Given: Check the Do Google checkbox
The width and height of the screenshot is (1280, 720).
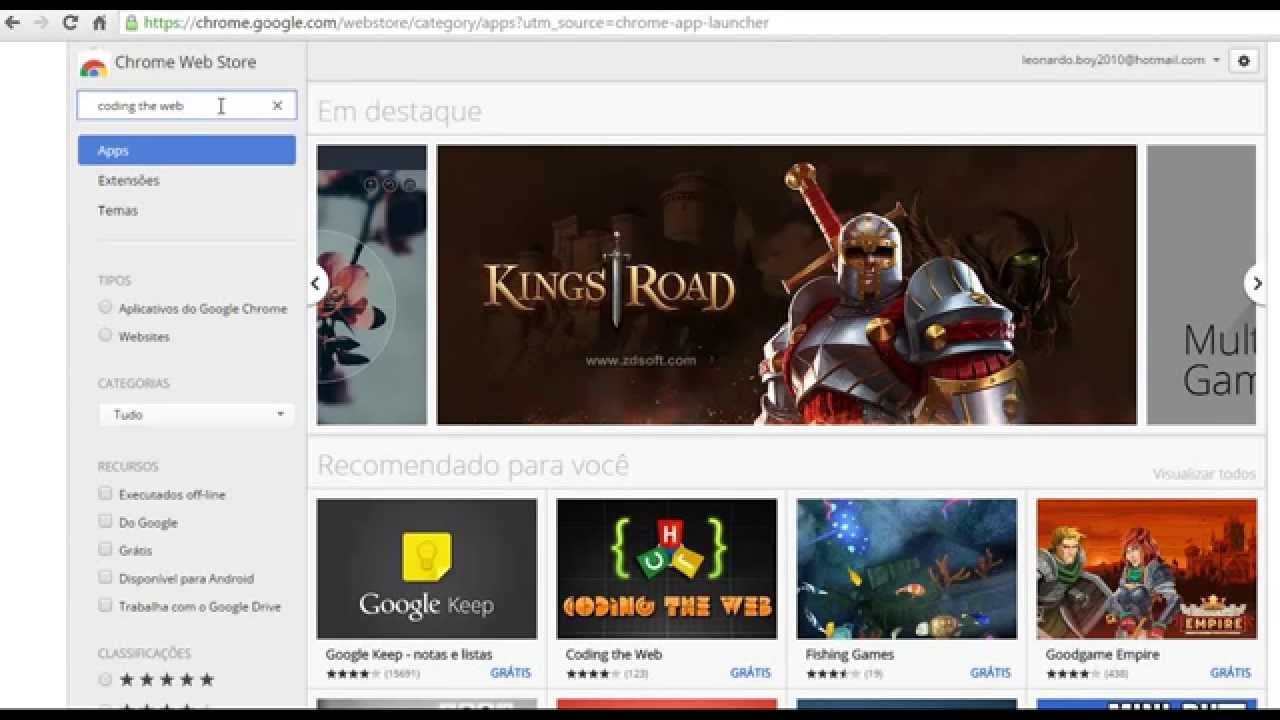Looking at the screenshot, I should (x=105, y=521).
